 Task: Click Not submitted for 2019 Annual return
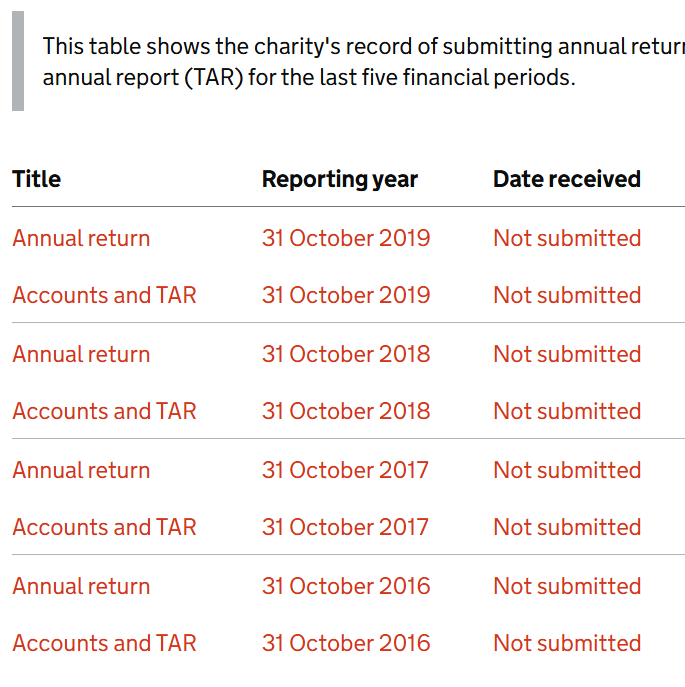(567, 238)
